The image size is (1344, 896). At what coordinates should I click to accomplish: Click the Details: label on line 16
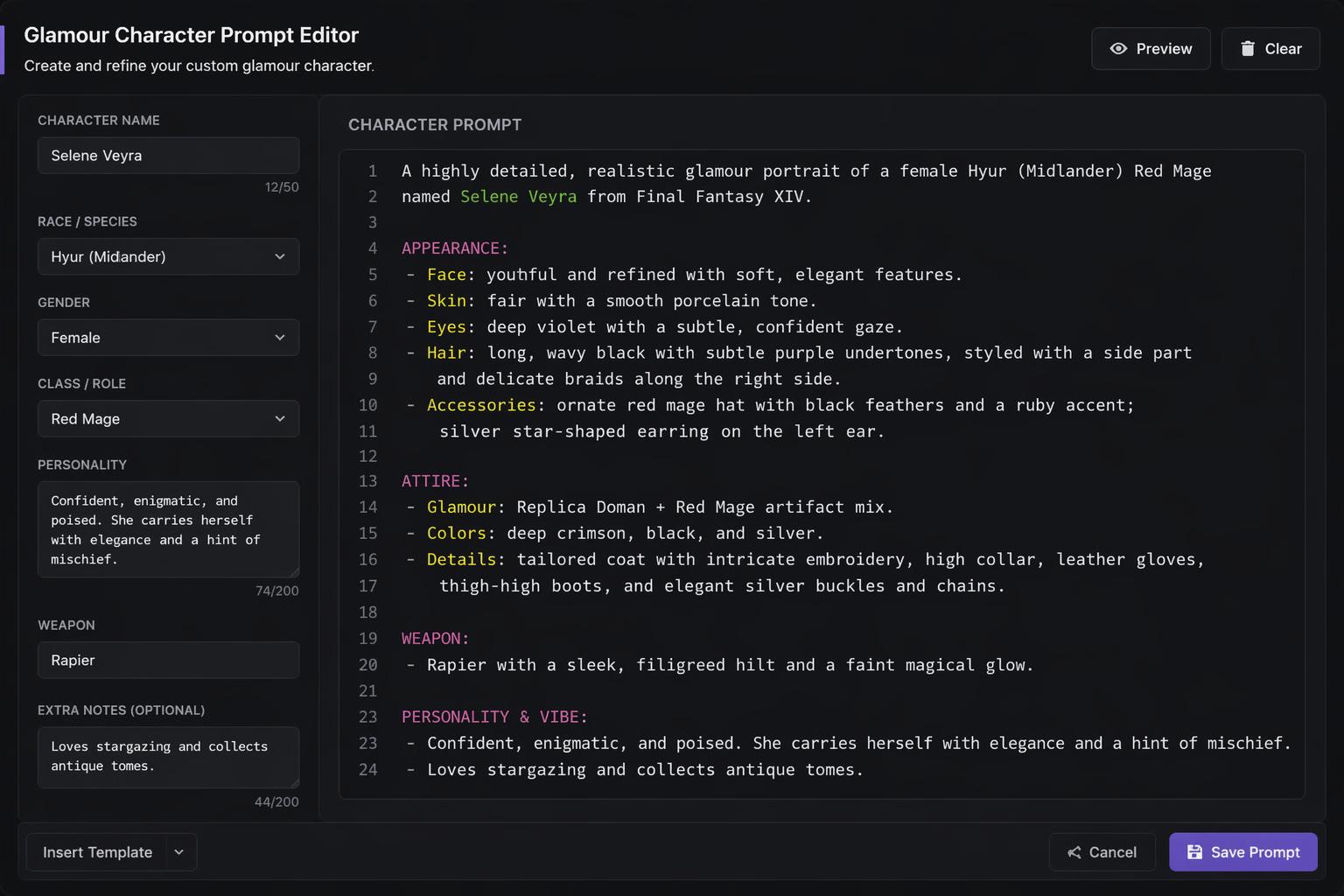pyautogui.click(x=465, y=560)
